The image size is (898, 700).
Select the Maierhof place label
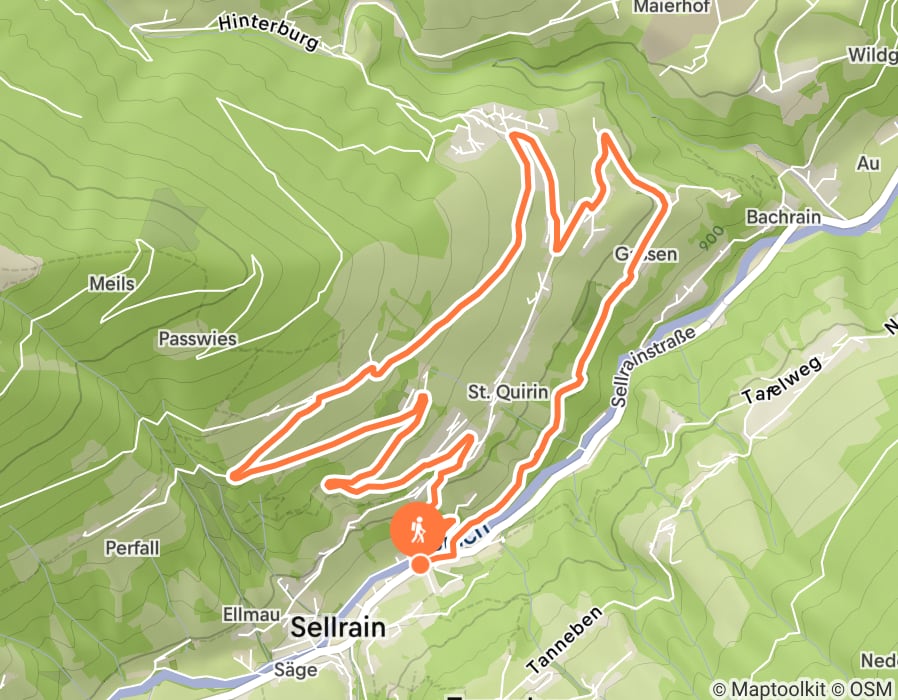[671, 7]
